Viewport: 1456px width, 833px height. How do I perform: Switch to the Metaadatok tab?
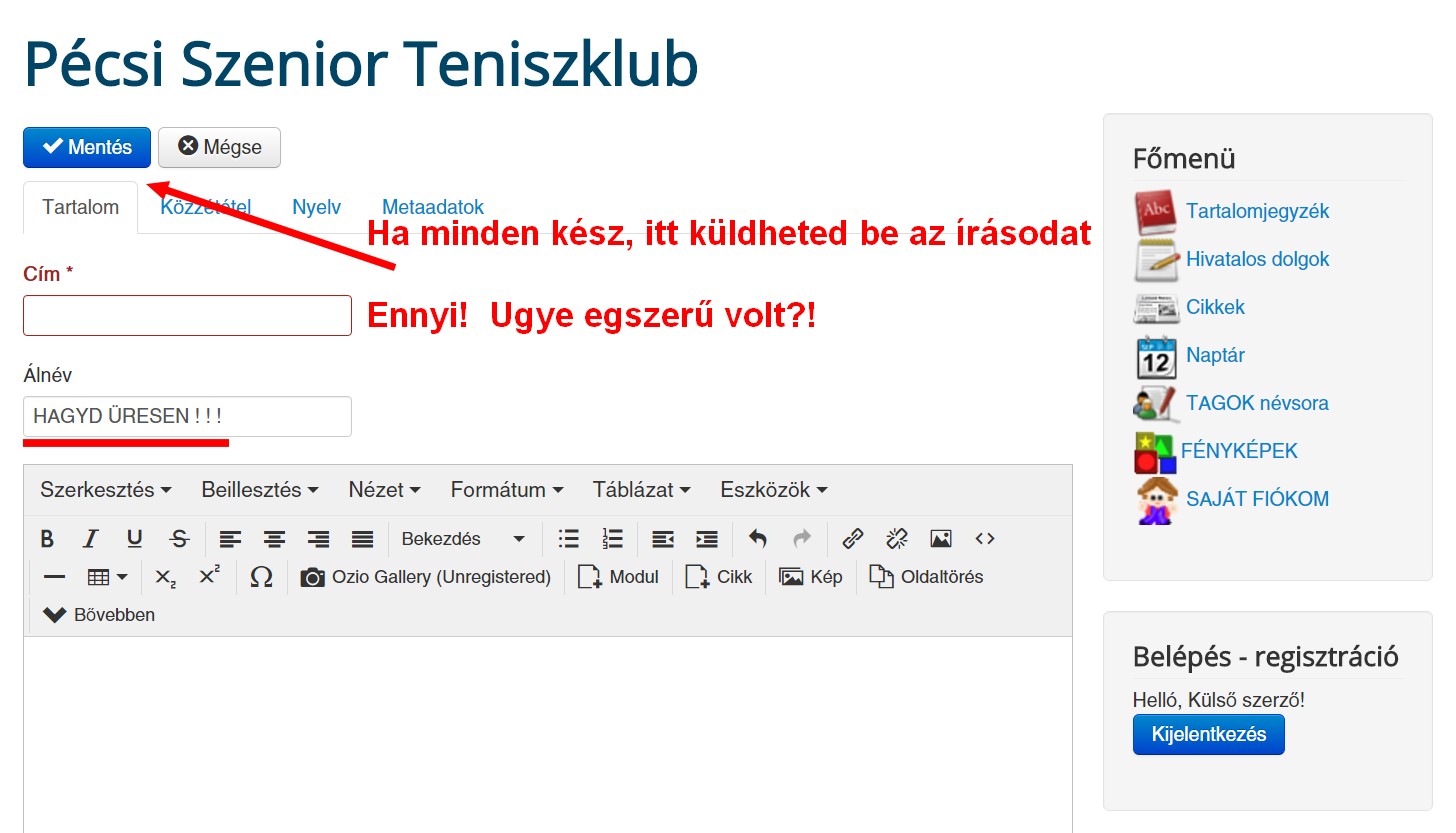[432, 207]
